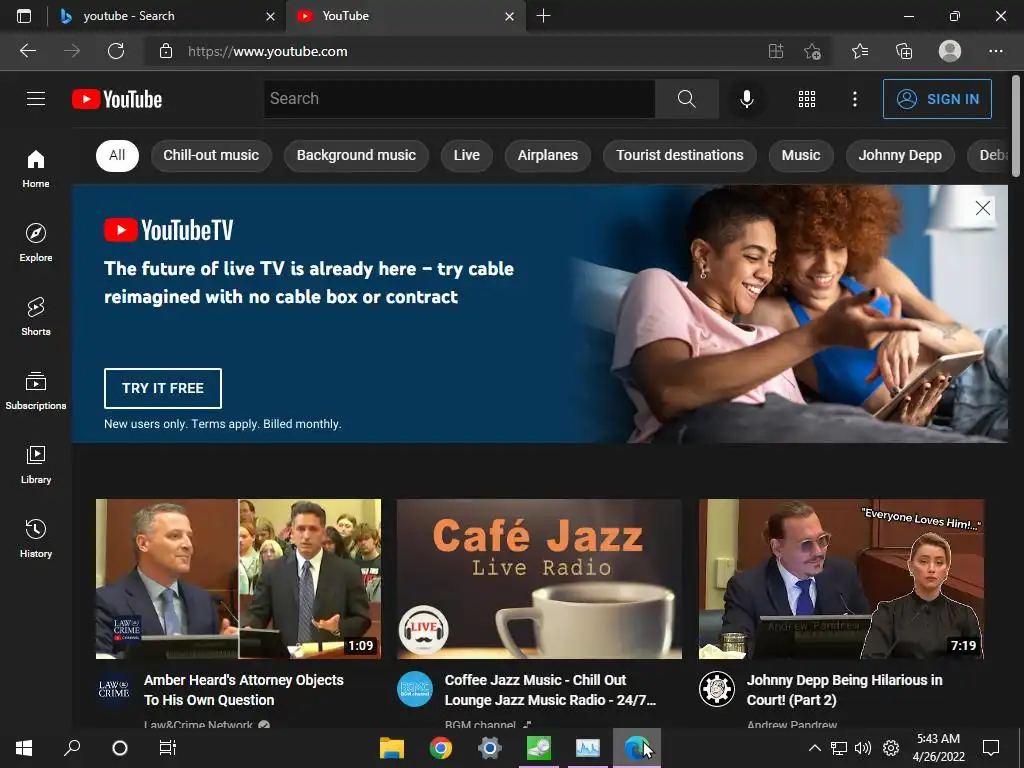Select the Chill-out music chip
1024x768 pixels.
(x=211, y=155)
